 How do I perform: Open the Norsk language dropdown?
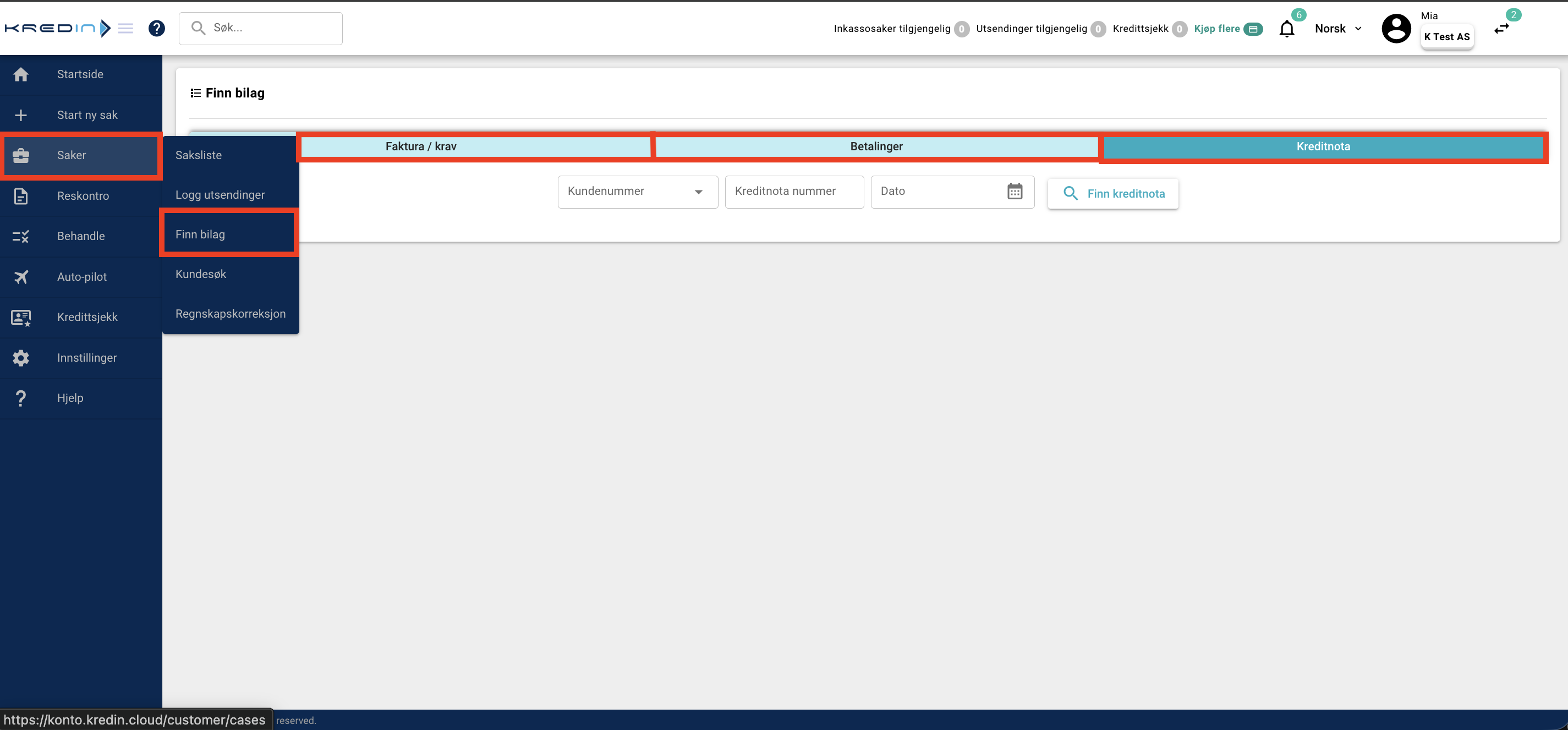1338,29
